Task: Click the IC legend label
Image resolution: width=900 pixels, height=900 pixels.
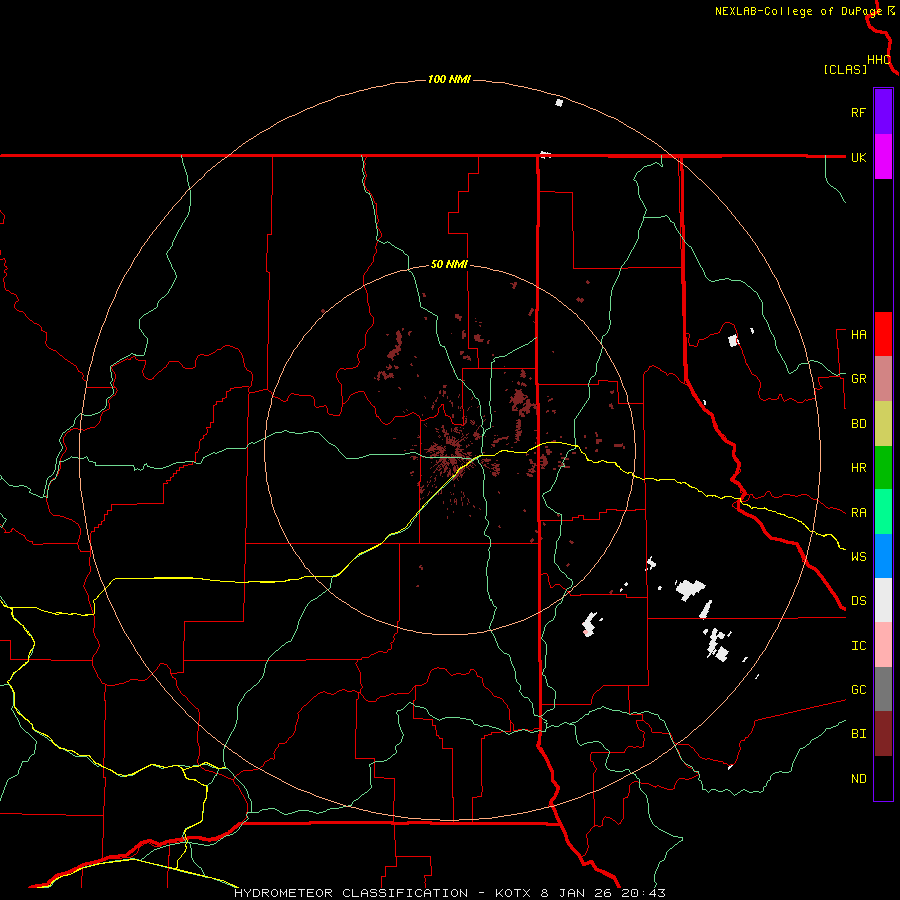Action: point(858,646)
